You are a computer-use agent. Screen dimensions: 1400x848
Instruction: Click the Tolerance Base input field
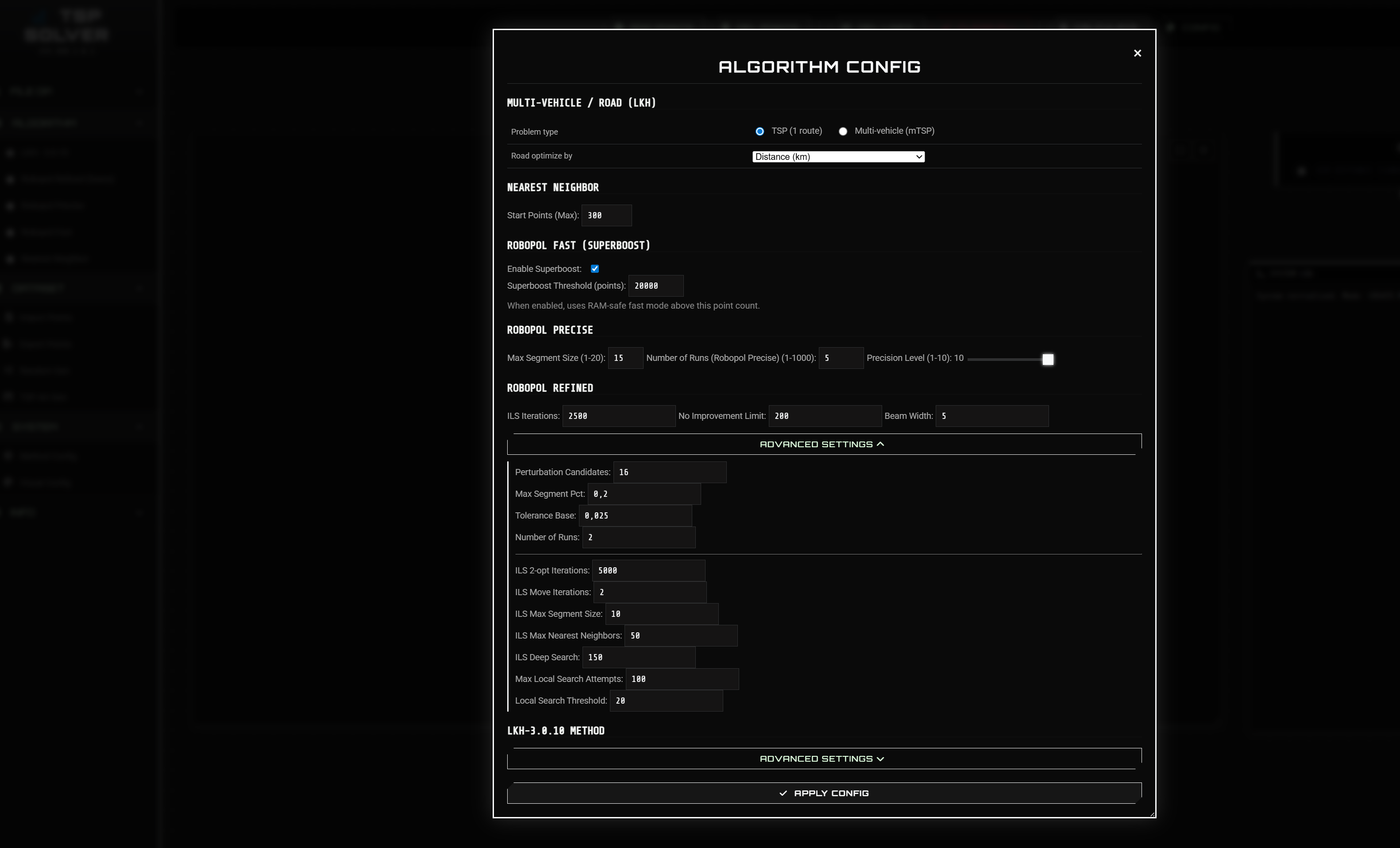coord(635,515)
